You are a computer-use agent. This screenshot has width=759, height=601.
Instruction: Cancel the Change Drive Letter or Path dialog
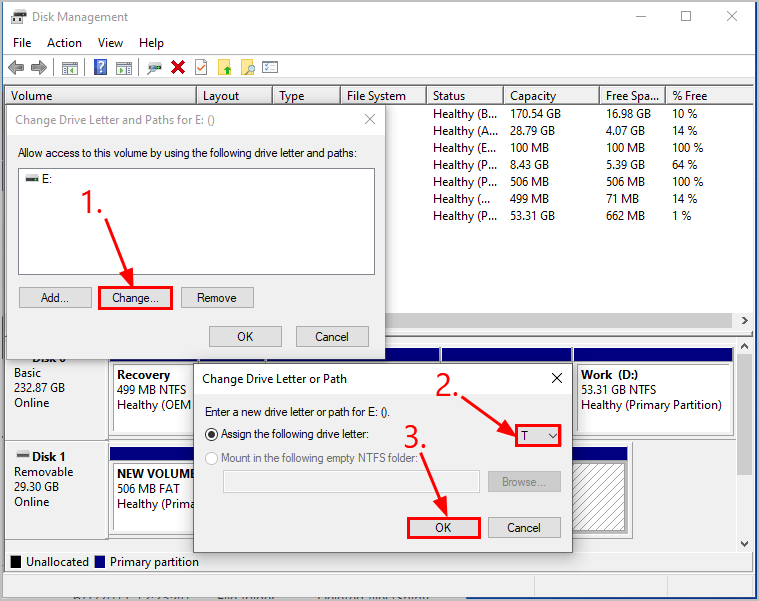(524, 527)
